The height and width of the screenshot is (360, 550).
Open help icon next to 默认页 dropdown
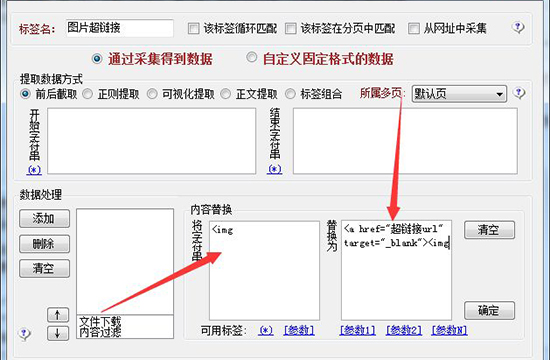tap(519, 93)
